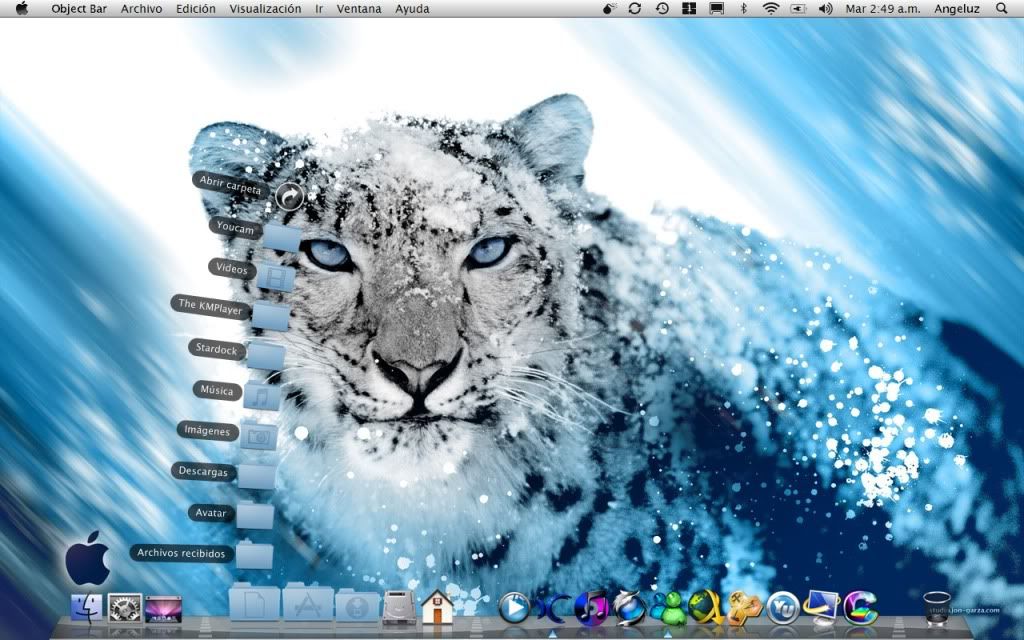Image resolution: width=1024 pixels, height=640 pixels.
Task: Open the Descargas folder in the stack
Action: (x=256, y=475)
